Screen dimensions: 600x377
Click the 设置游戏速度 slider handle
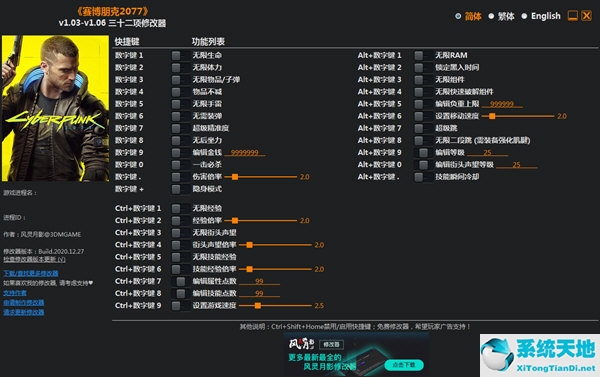258,306
